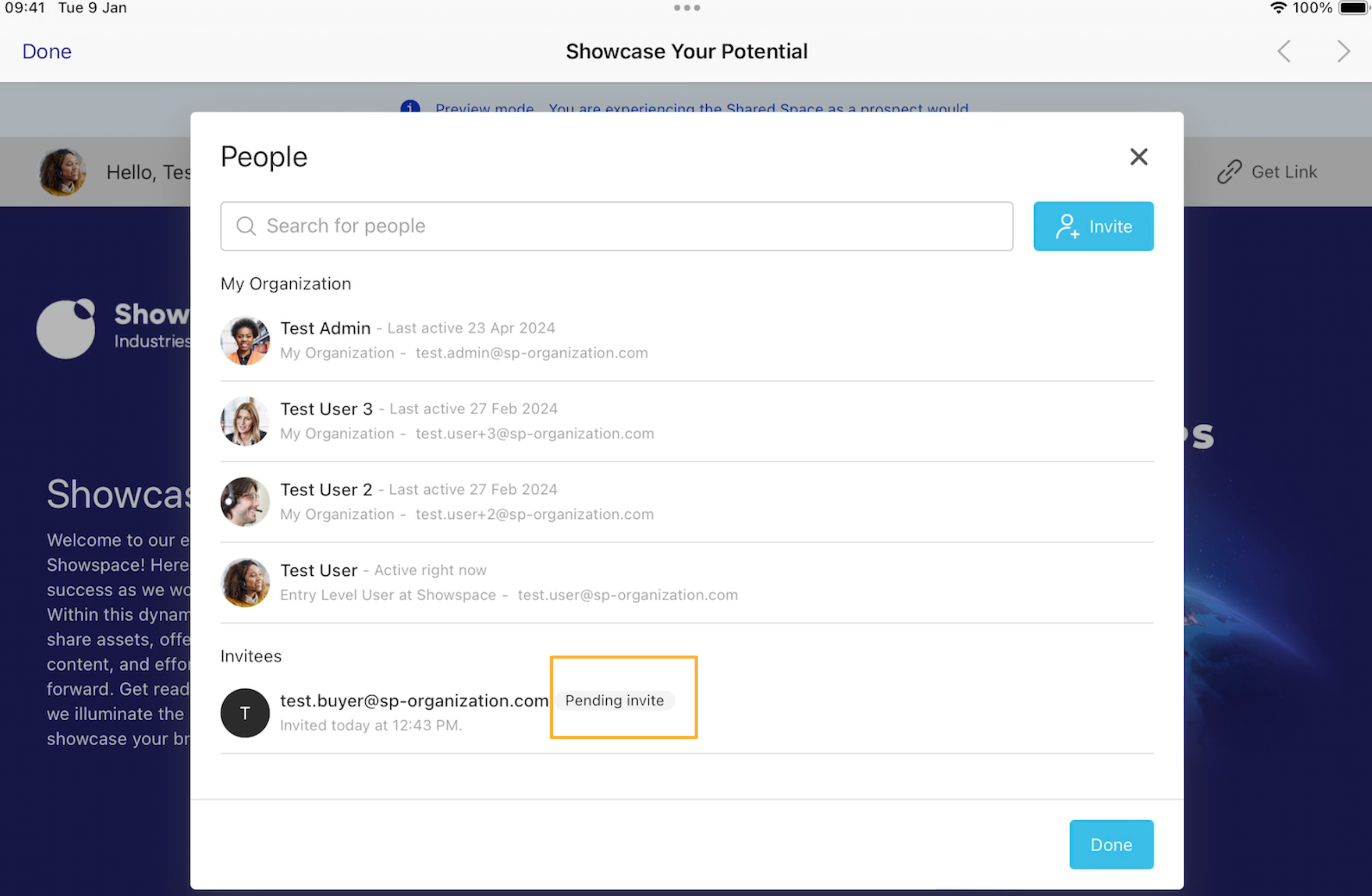Select Test User 3's avatar
Screen dimensions: 1372x896
click(245, 421)
